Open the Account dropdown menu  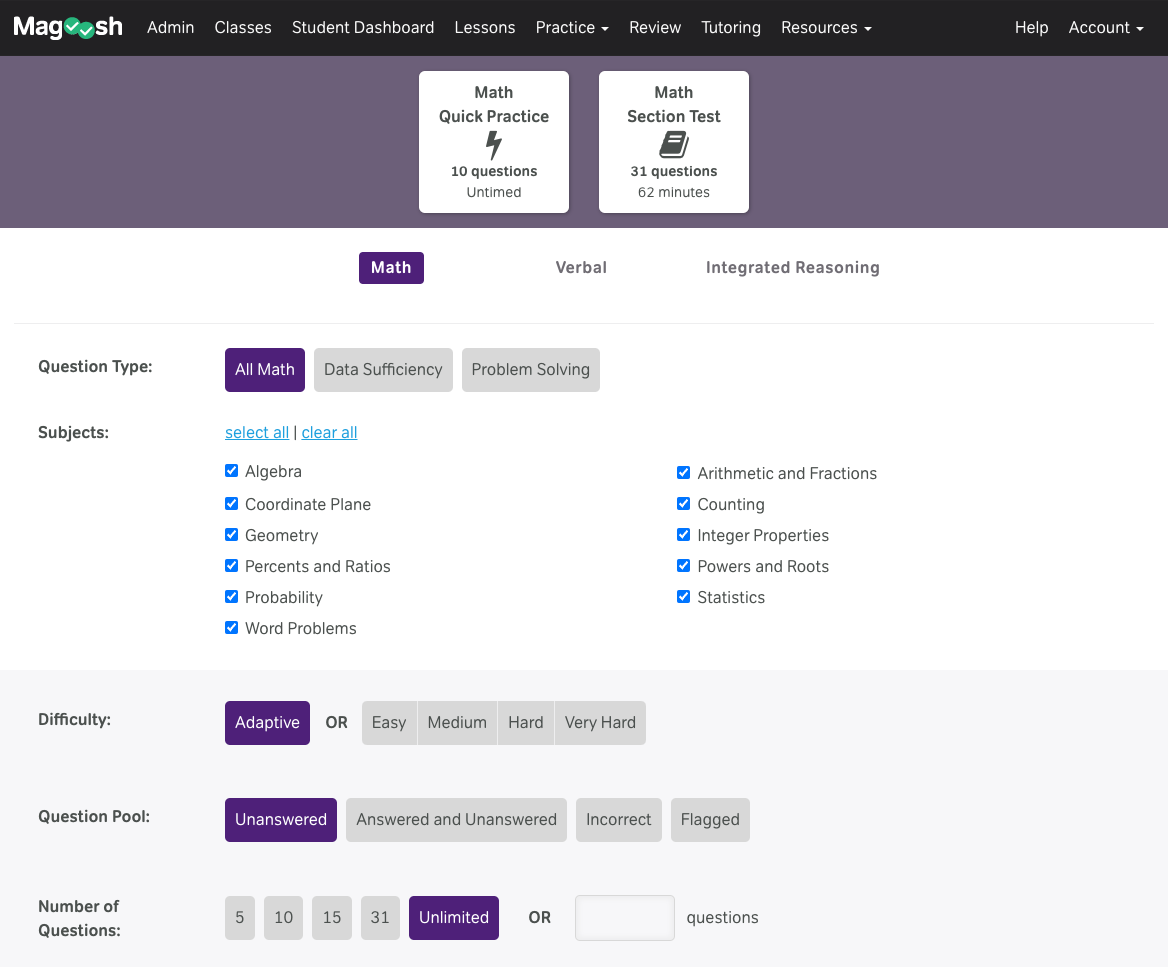click(1105, 28)
